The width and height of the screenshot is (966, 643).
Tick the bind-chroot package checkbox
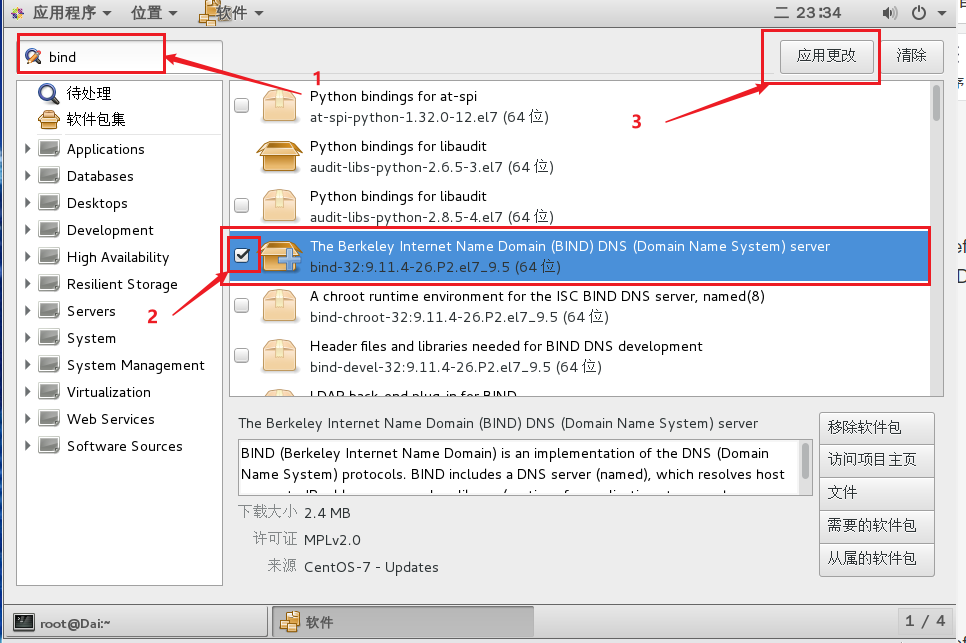242,305
